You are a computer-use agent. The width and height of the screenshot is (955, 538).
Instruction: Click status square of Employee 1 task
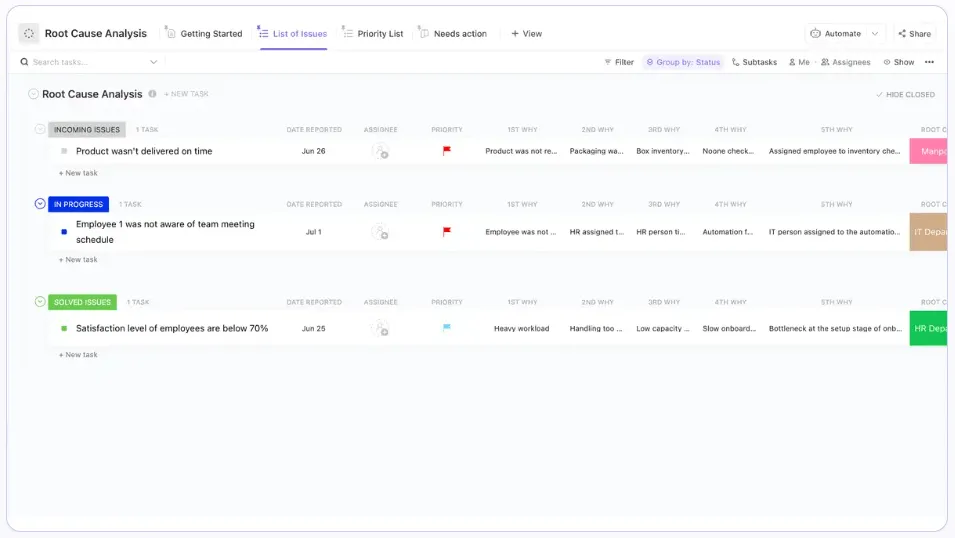64,232
